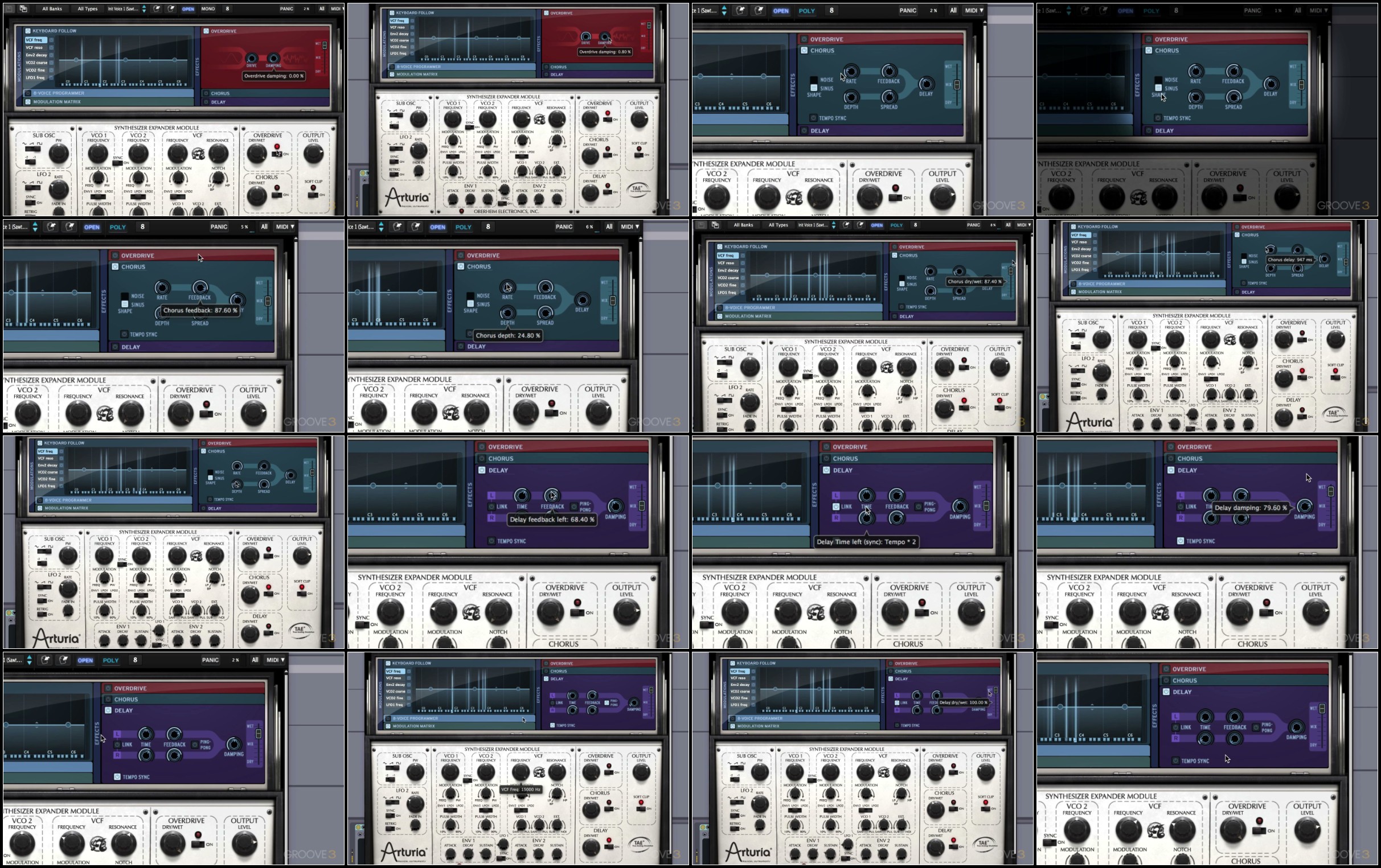Select VCF reso in VCF Freq 15000 Hz frame

coord(396,678)
